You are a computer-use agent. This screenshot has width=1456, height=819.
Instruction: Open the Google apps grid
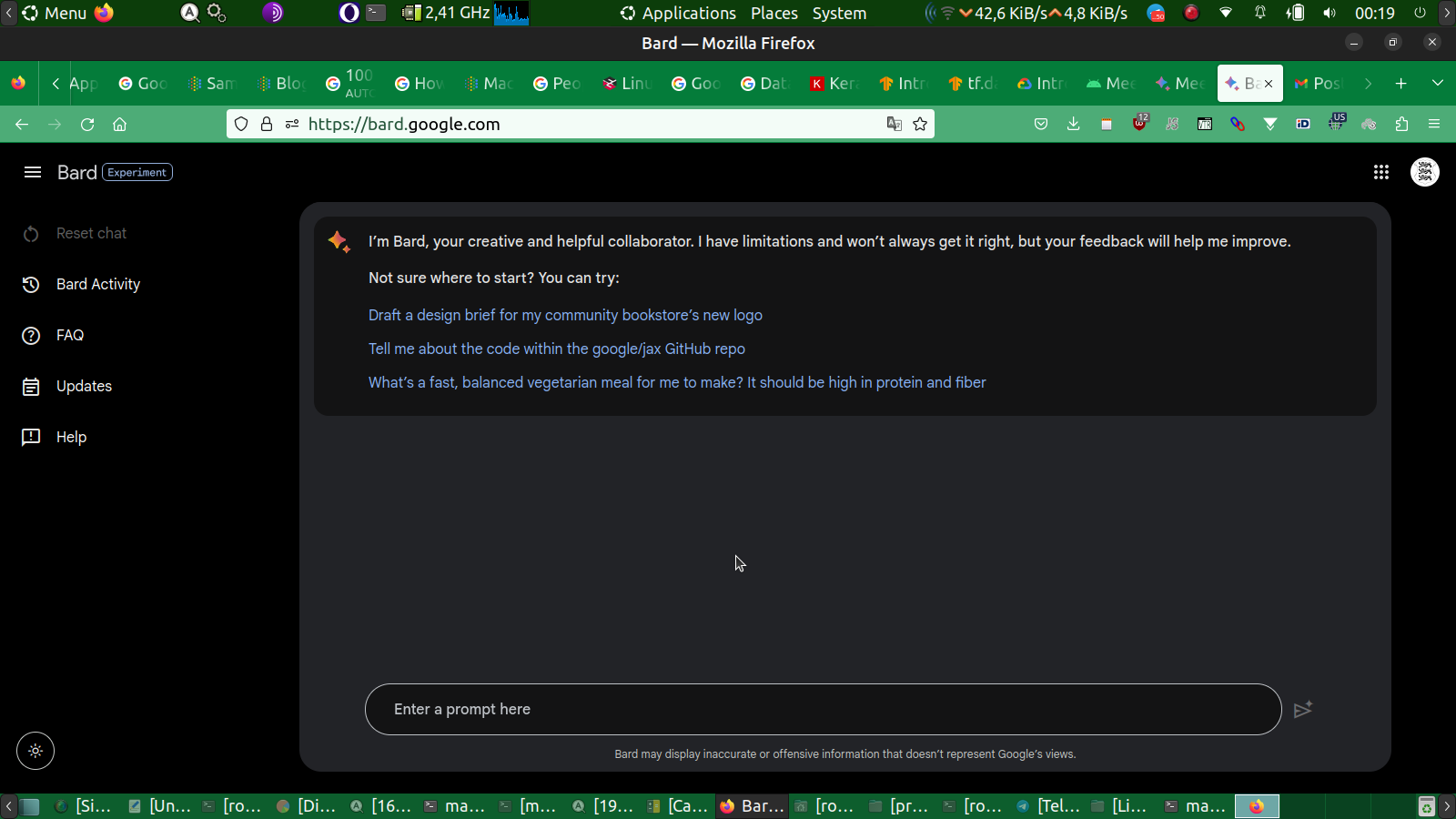(1380, 172)
